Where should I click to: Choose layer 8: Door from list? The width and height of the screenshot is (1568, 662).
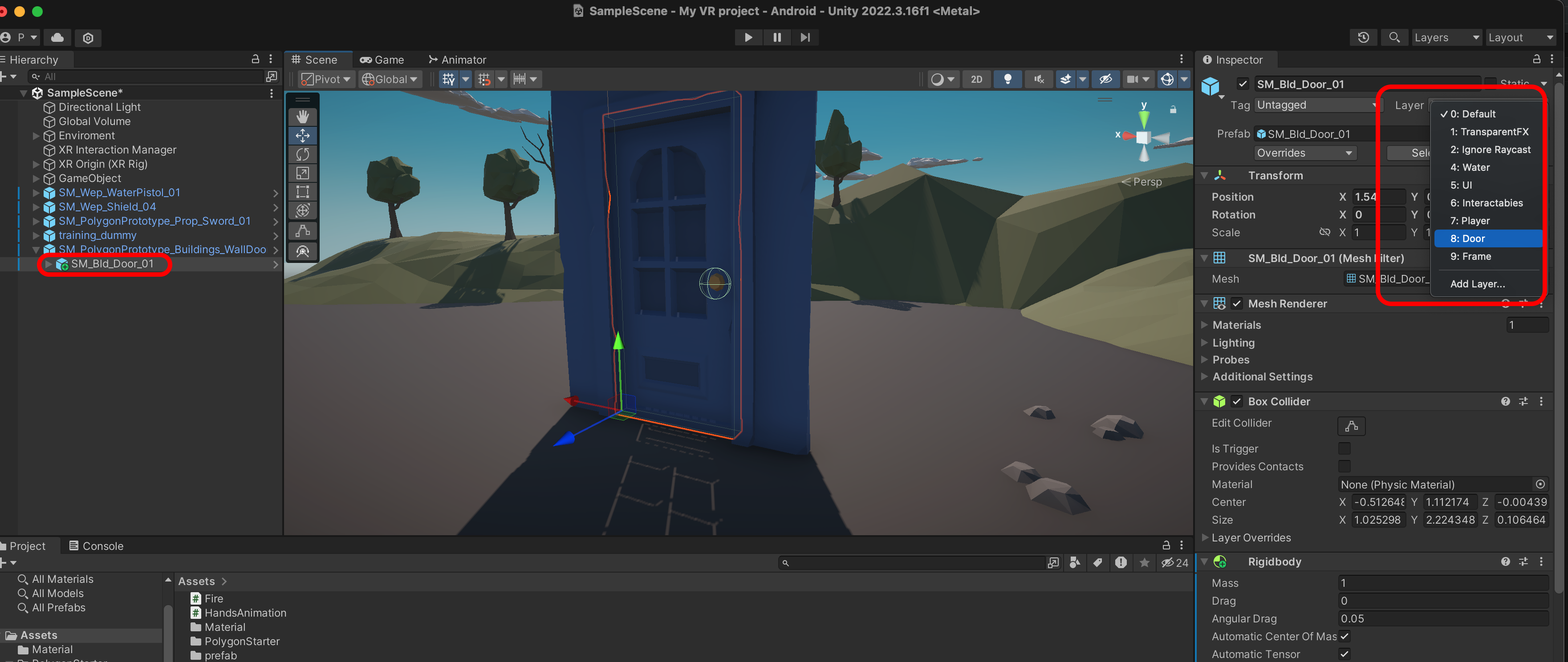[x=1487, y=238]
